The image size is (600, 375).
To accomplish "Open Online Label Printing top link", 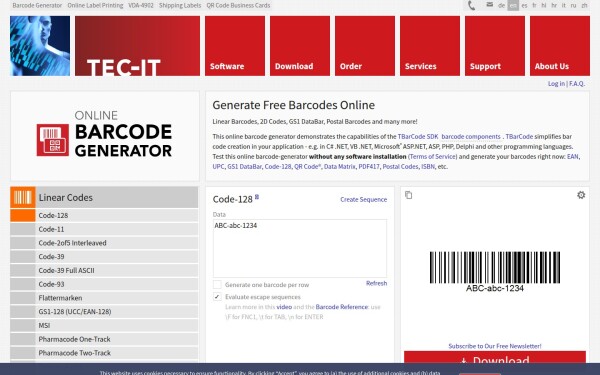I will click(x=95, y=5).
